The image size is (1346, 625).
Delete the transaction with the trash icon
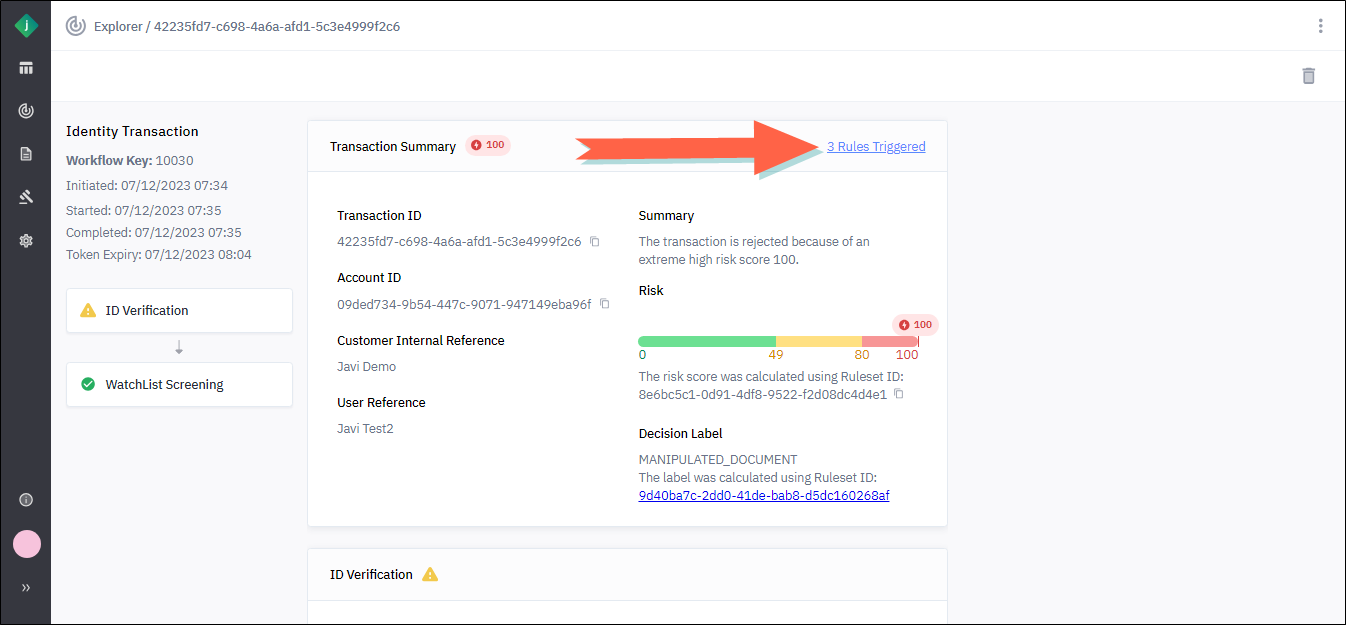[x=1308, y=76]
